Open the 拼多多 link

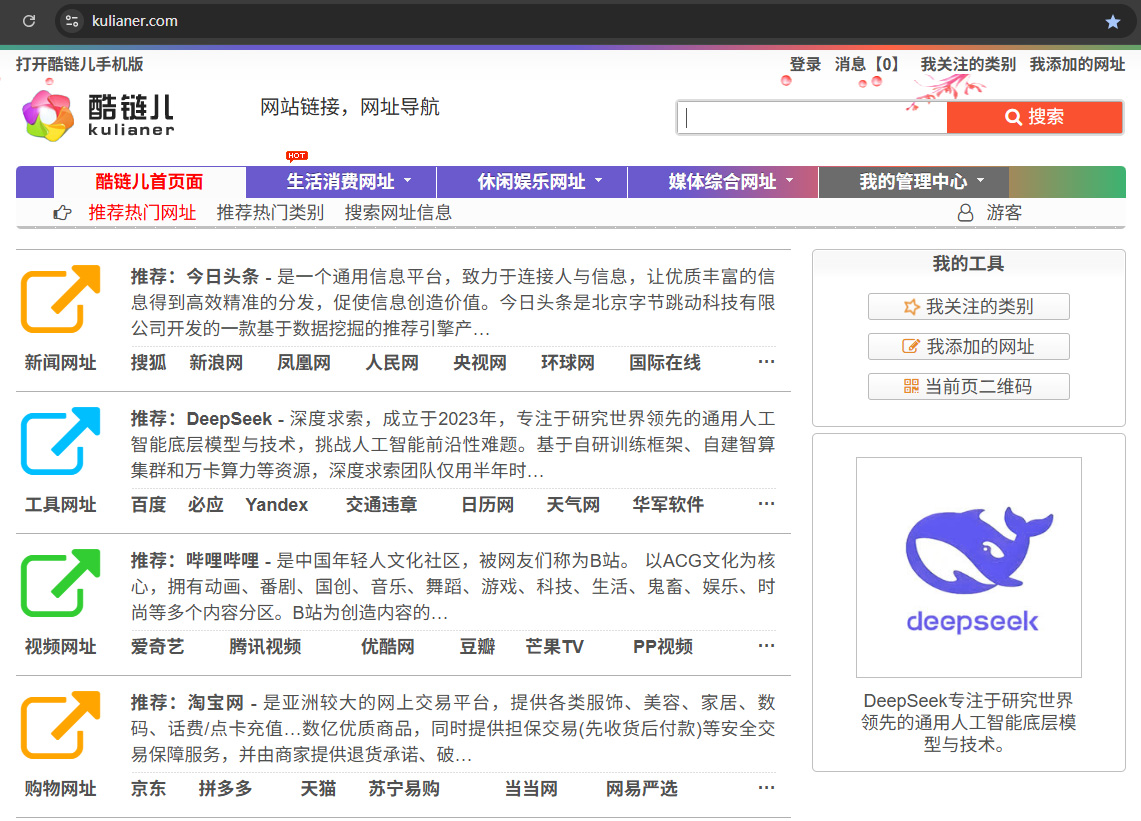(226, 788)
